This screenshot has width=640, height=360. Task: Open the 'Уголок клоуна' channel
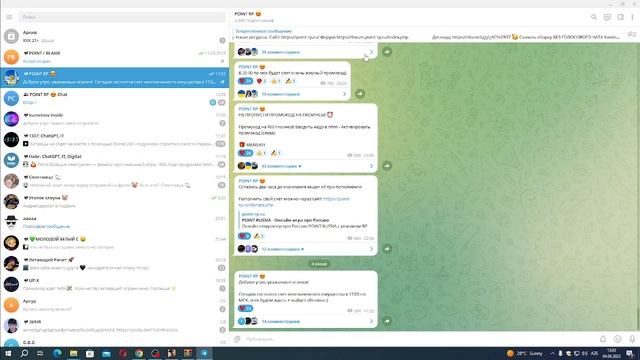115,202
